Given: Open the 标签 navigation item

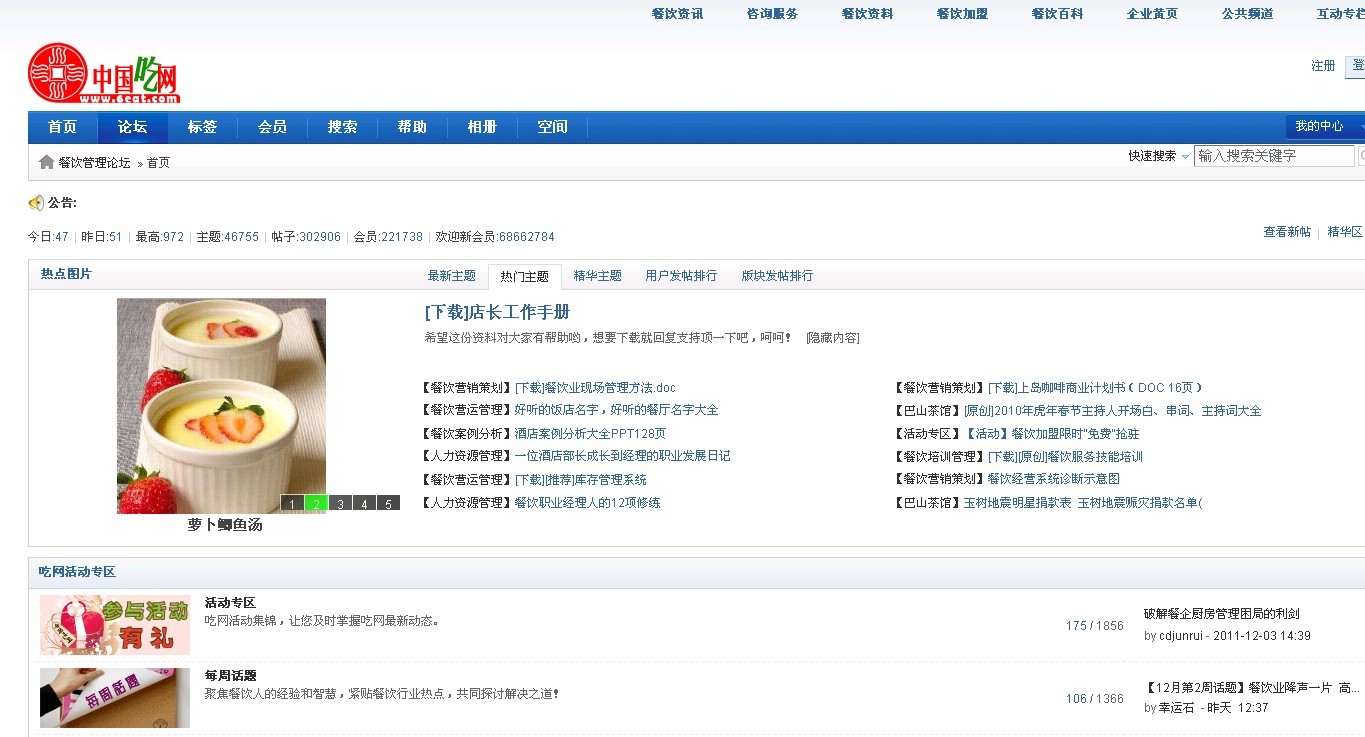Looking at the screenshot, I should 202,127.
